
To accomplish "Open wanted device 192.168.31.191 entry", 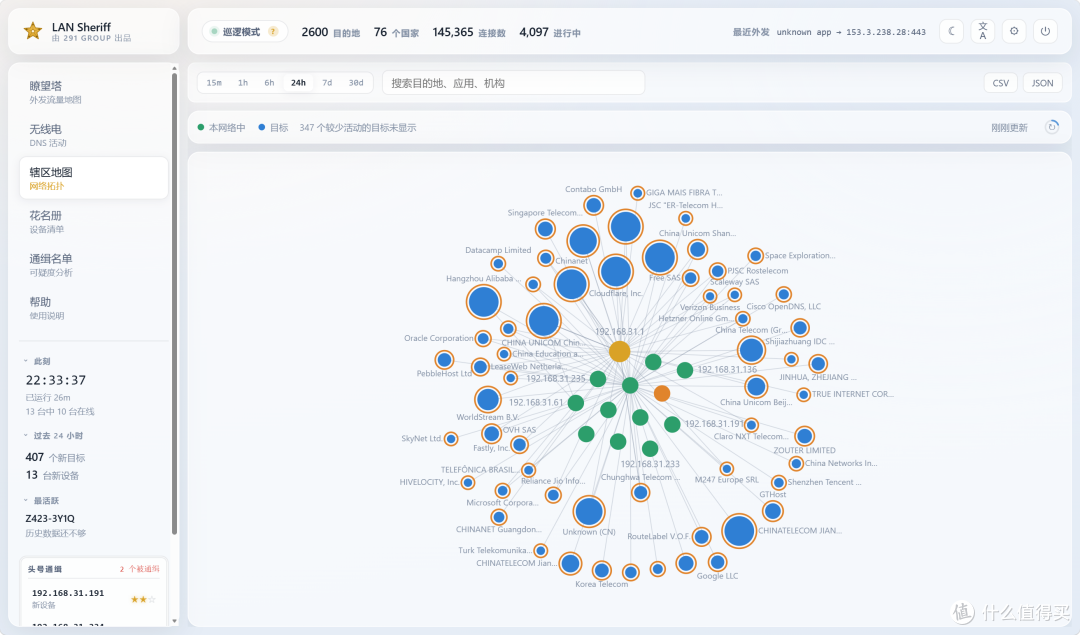I will point(94,598).
